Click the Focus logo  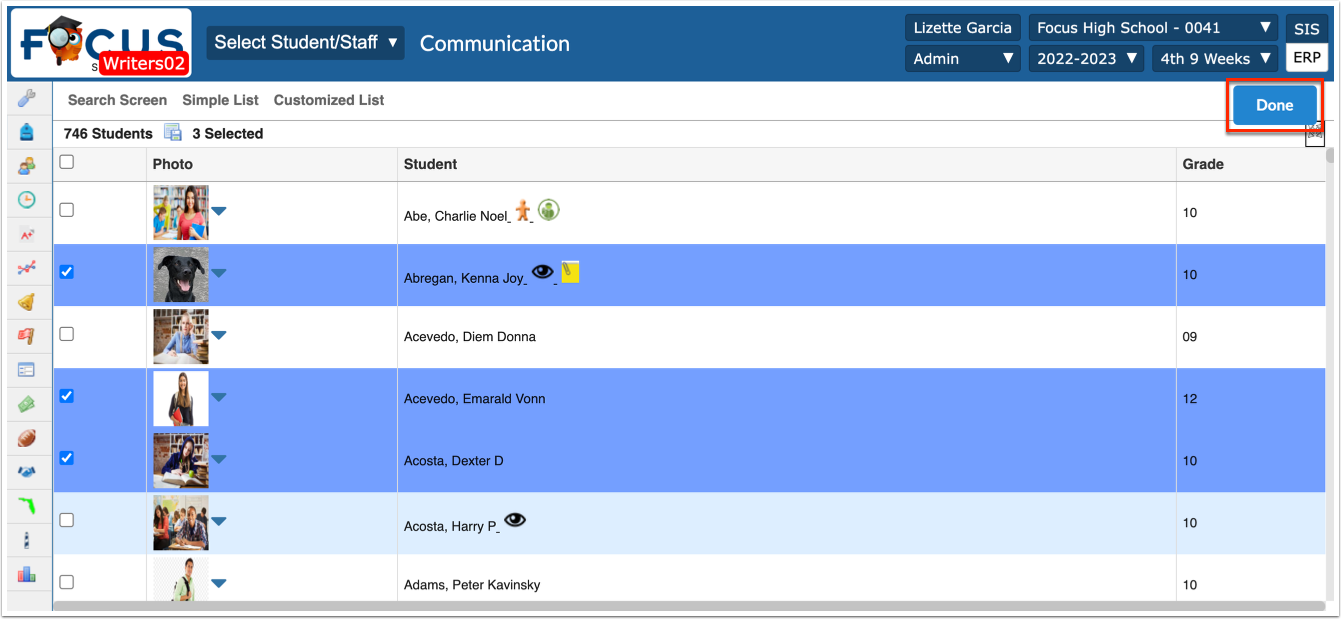point(100,43)
